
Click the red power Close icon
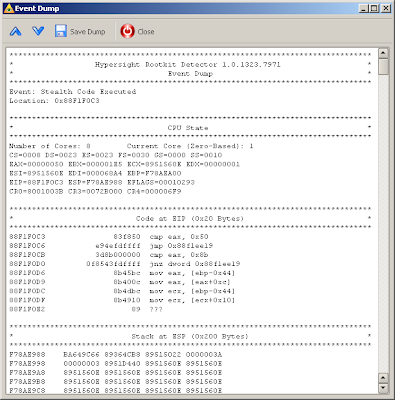pos(127,31)
